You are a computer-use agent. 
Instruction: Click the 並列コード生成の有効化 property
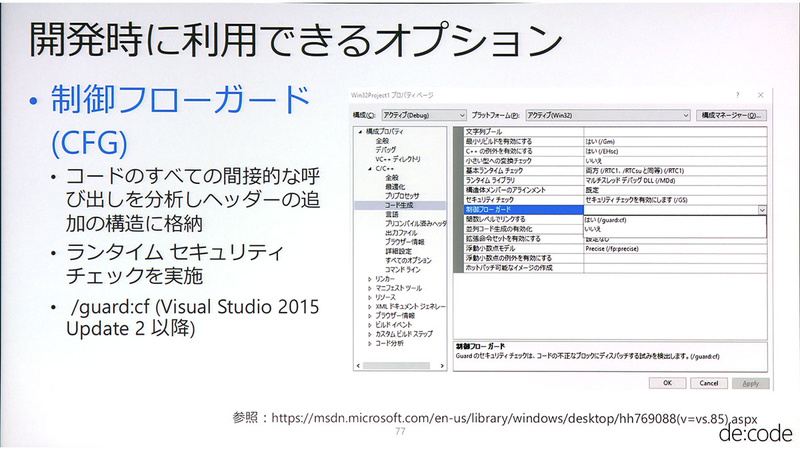click(x=523, y=229)
